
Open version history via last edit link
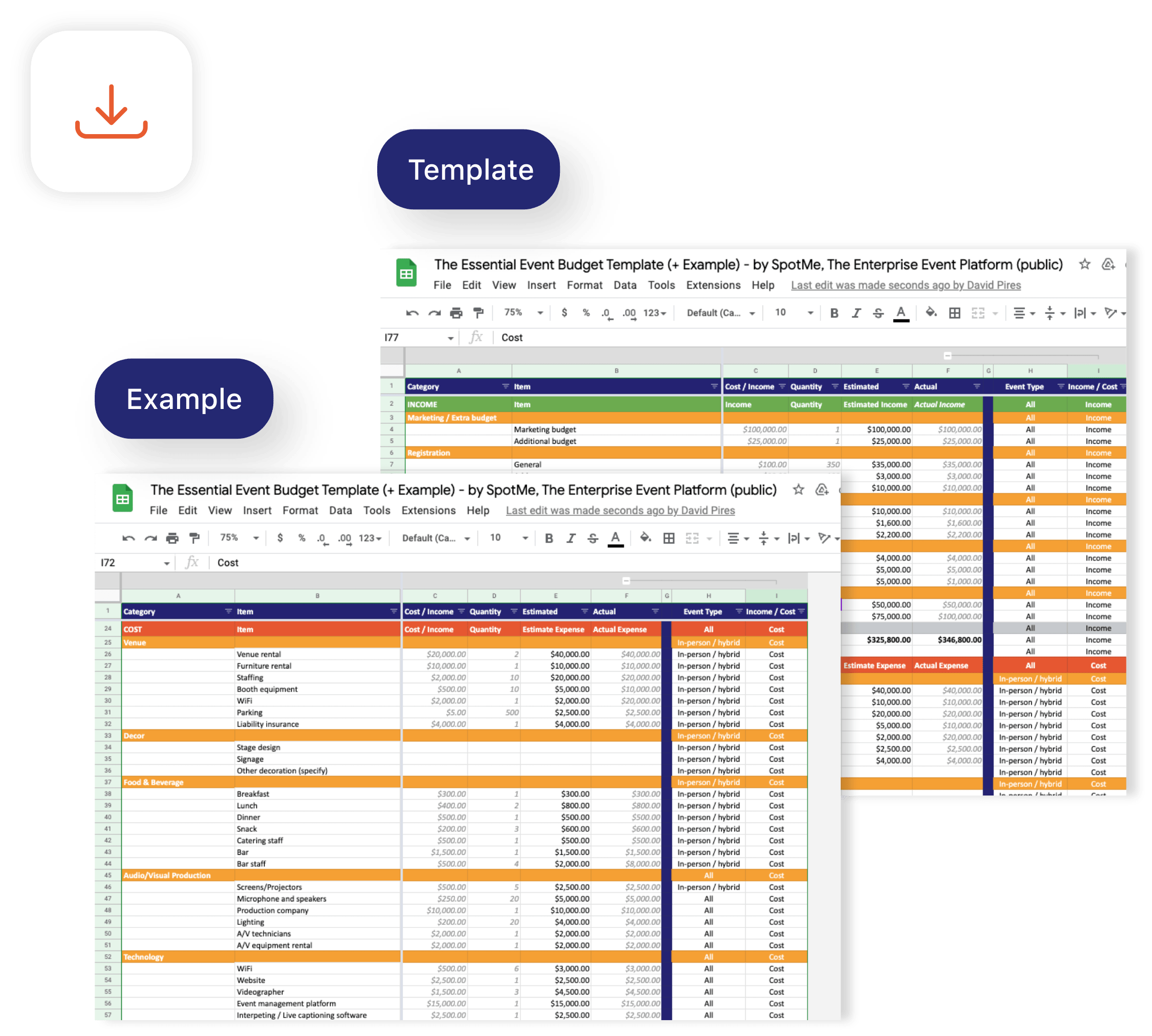click(619, 511)
